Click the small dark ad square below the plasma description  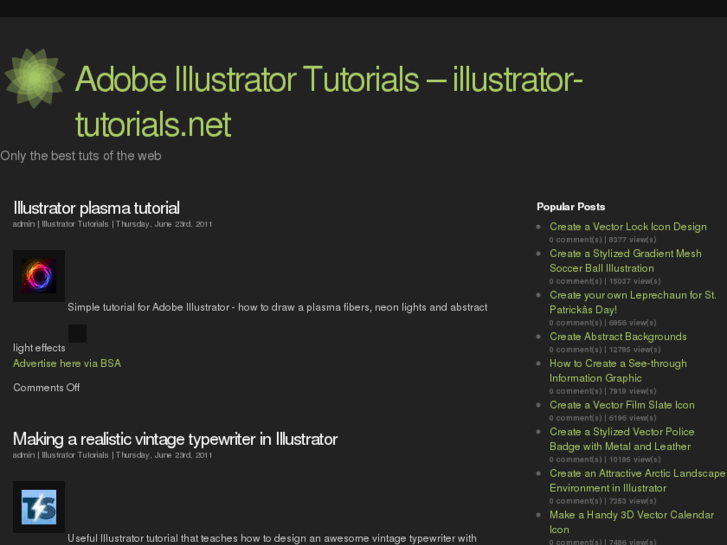tap(77, 333)
